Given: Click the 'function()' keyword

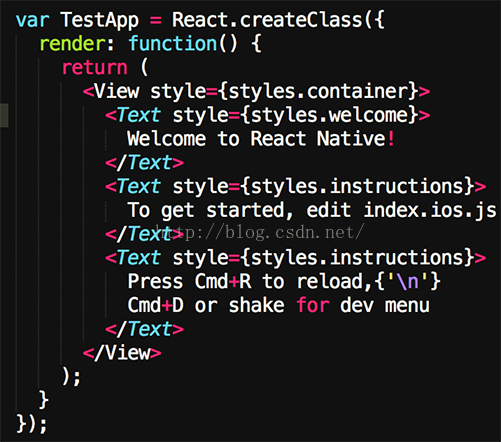Looking at the screenshot, I should 183,44.
